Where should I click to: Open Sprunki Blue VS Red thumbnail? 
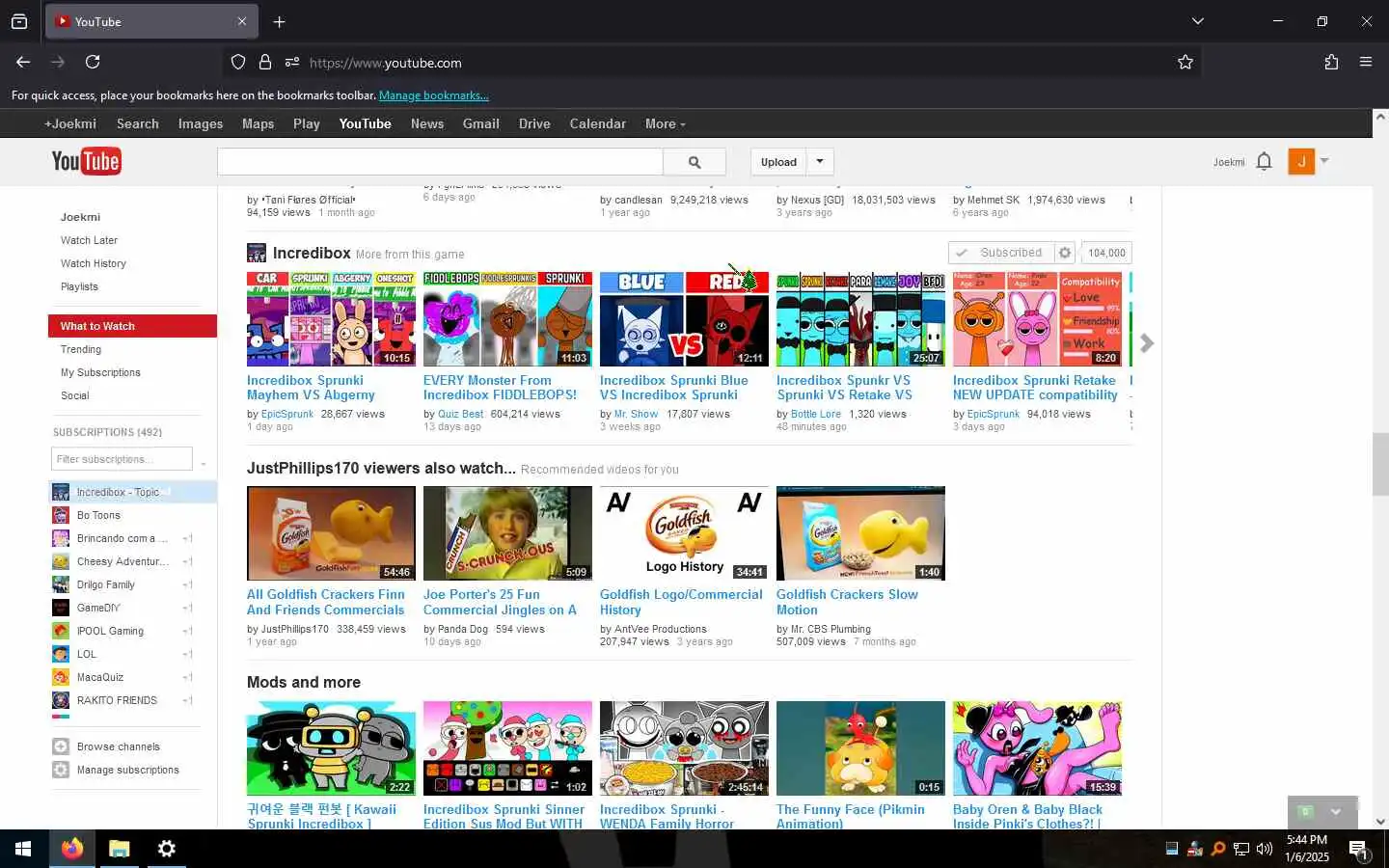point(684,319)
